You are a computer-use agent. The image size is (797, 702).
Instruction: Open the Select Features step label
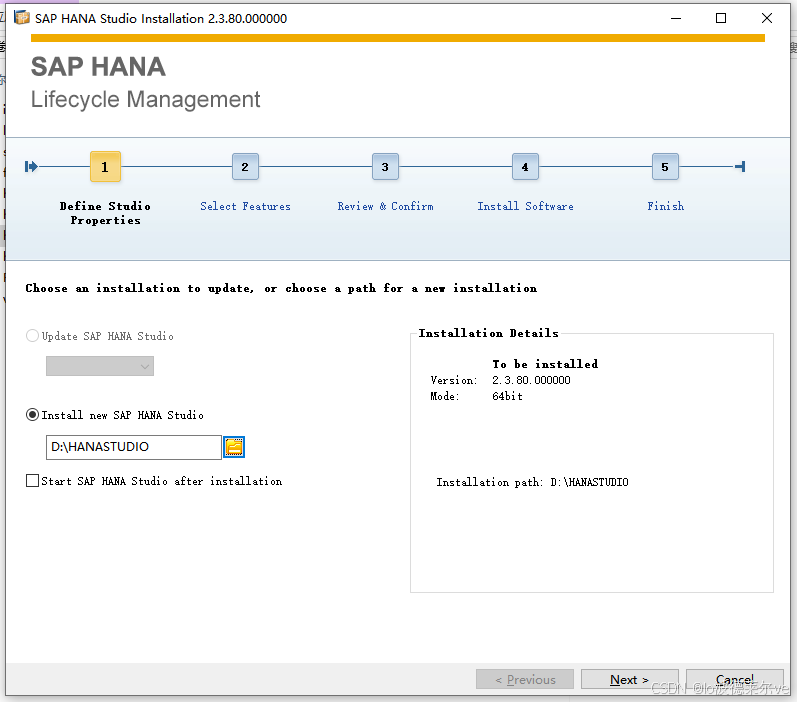pos(245,206)
